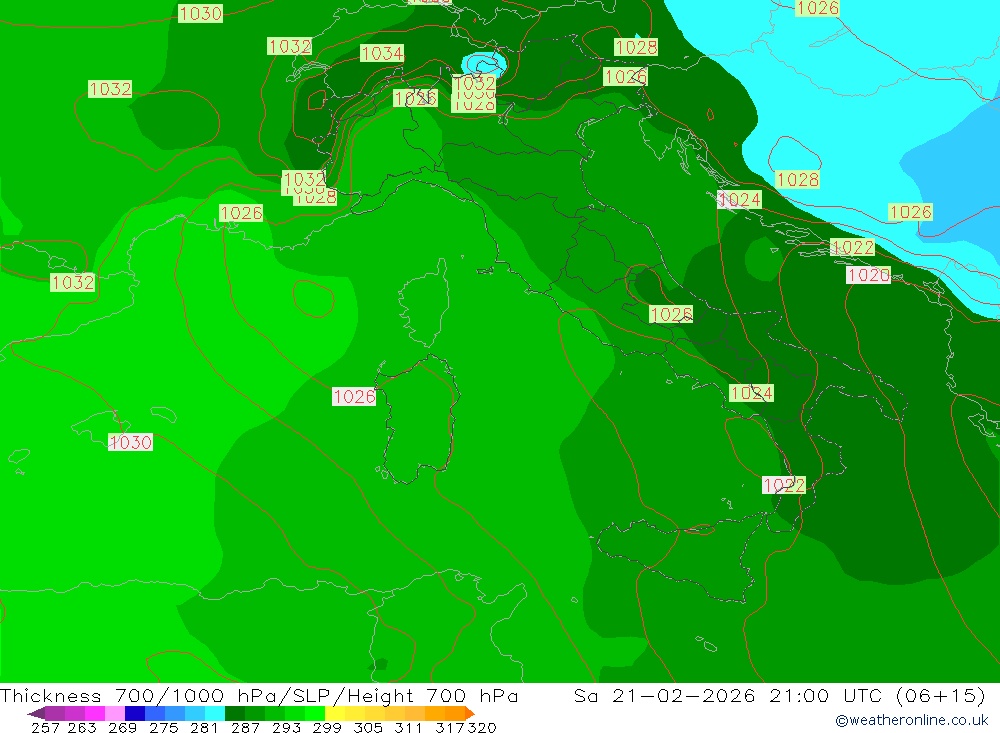The image size is (1000, 733).
Task: Click the 1030 label at the top-left edge
Action: pyautogui.click(x=200, y=13)
